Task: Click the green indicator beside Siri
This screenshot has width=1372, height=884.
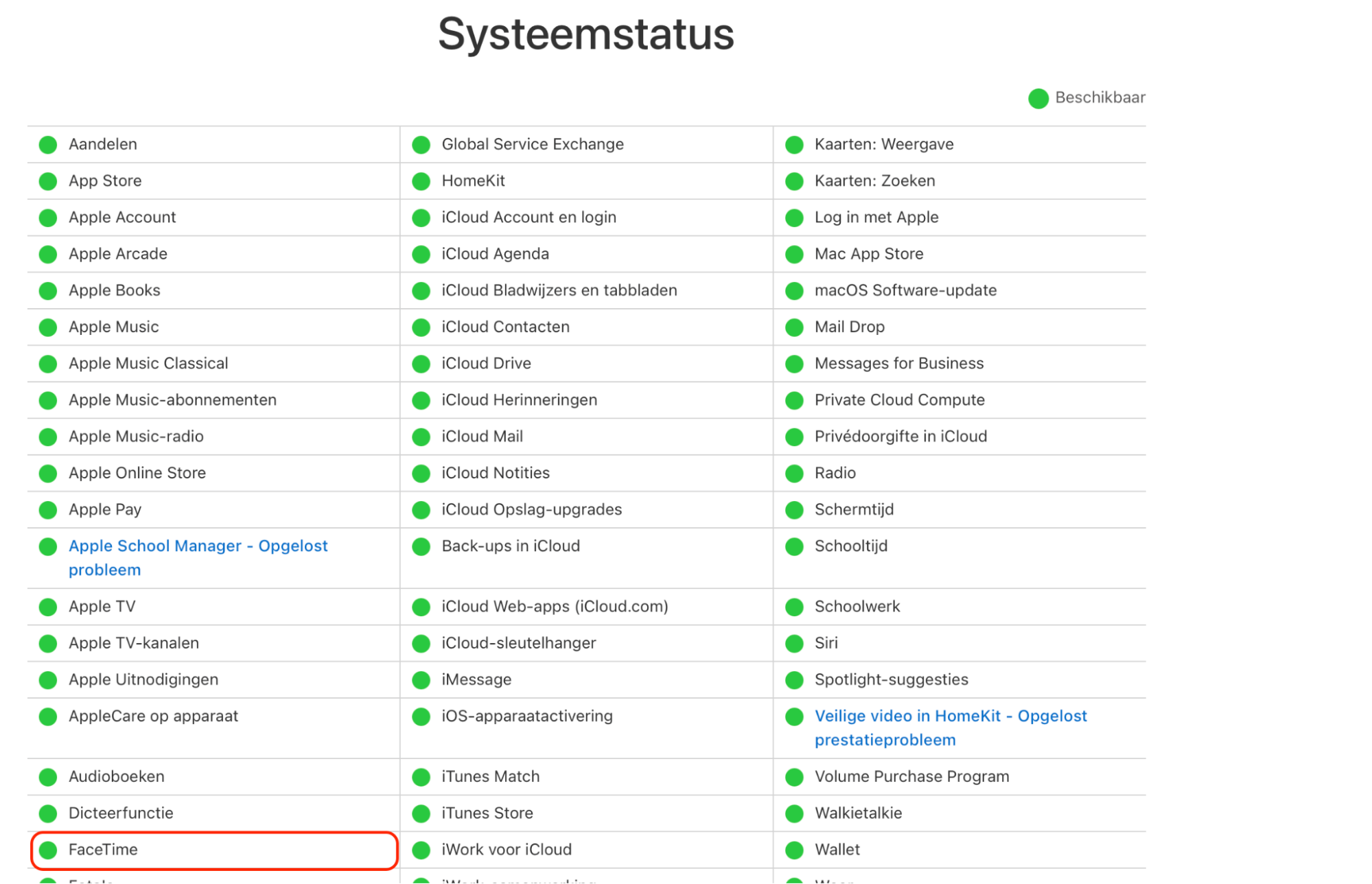Action: tap(793, 643)
